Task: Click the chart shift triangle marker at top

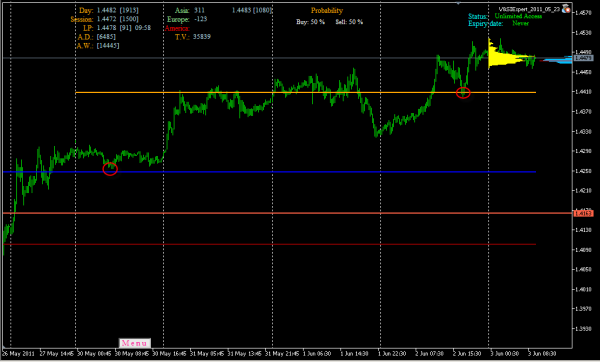Action: (x=458, y=3)
